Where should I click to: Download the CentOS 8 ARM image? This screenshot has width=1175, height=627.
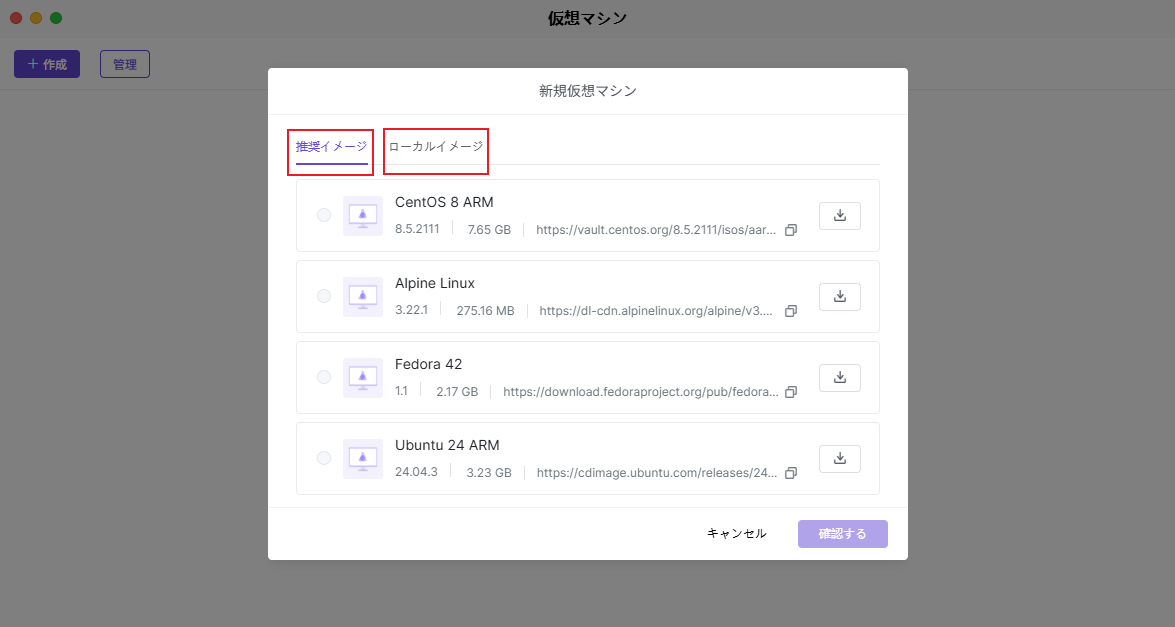[x=839, y=215]
